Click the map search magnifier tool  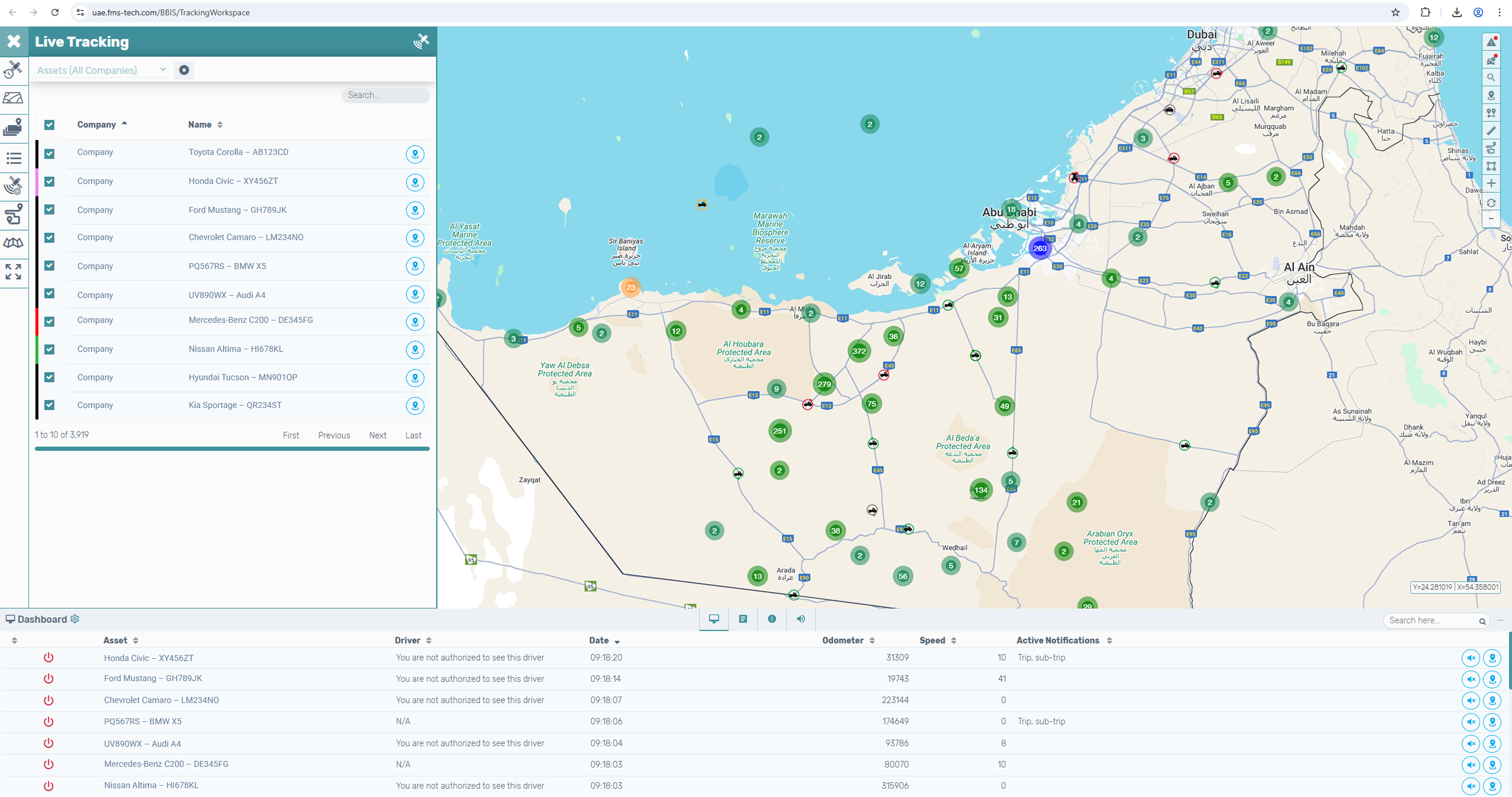click(1491, 77)
